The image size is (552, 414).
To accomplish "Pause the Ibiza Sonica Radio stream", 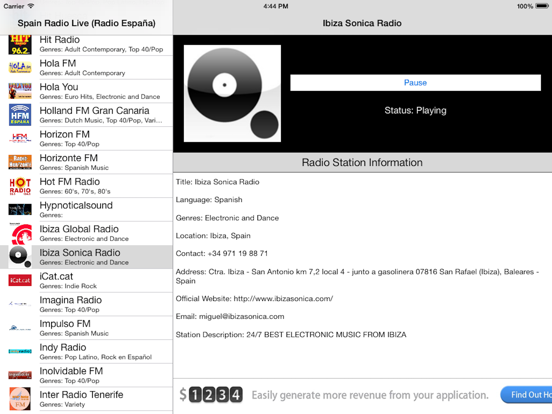I will [415, 82].
